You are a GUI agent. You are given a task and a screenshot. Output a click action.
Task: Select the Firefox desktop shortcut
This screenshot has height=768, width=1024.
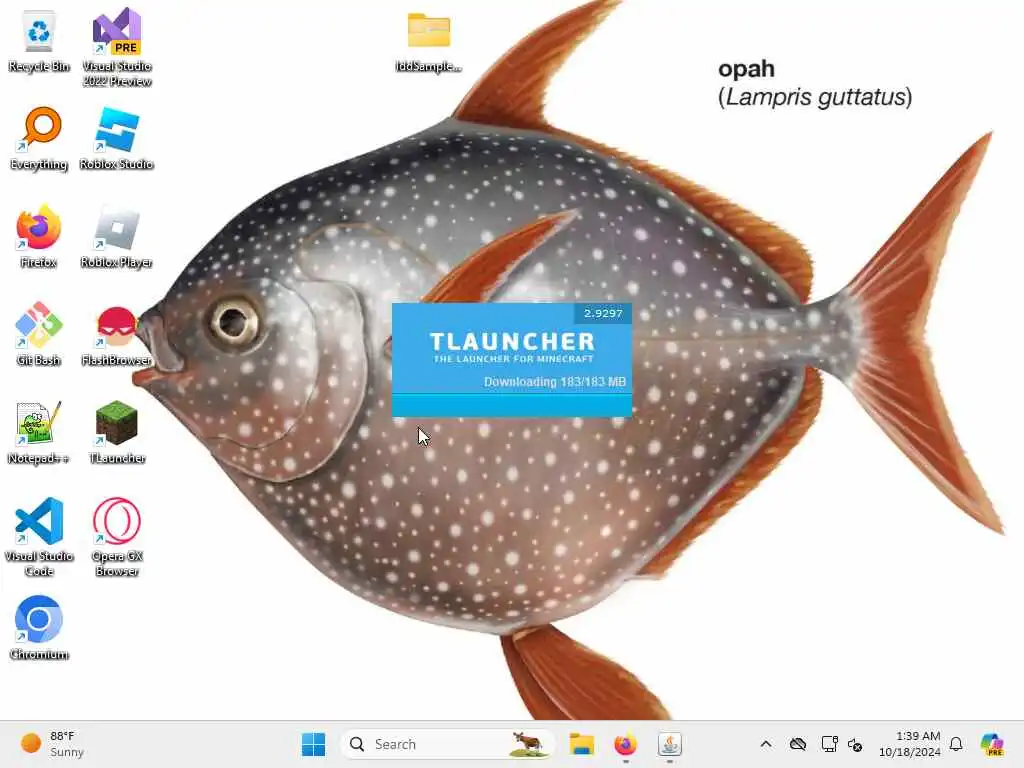[39, 237]
